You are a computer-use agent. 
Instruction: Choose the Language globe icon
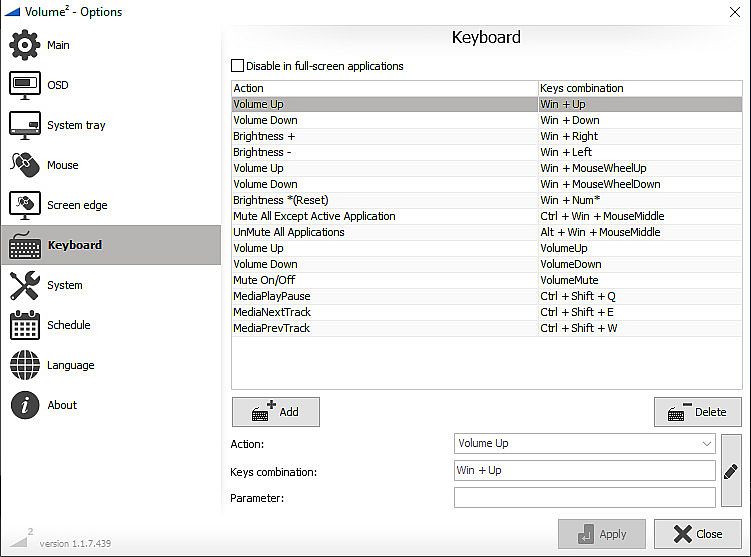tap(25, 365)
